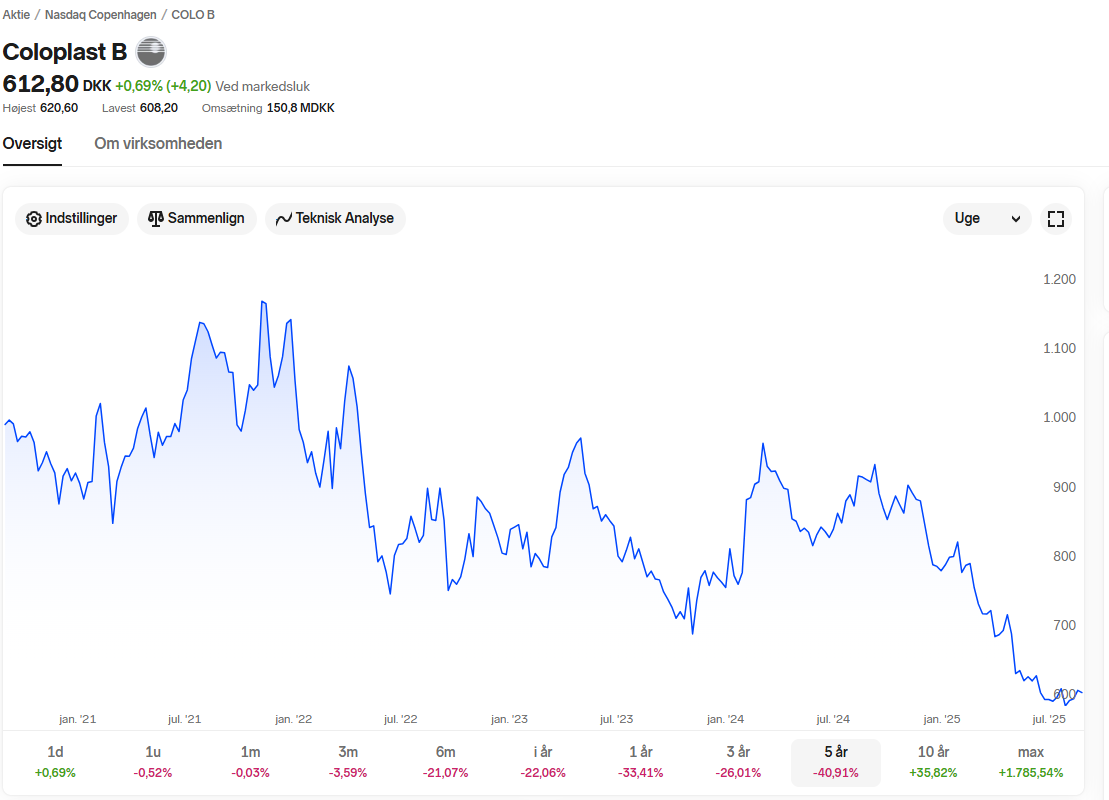Select the 1d time range

pos(55,762)
